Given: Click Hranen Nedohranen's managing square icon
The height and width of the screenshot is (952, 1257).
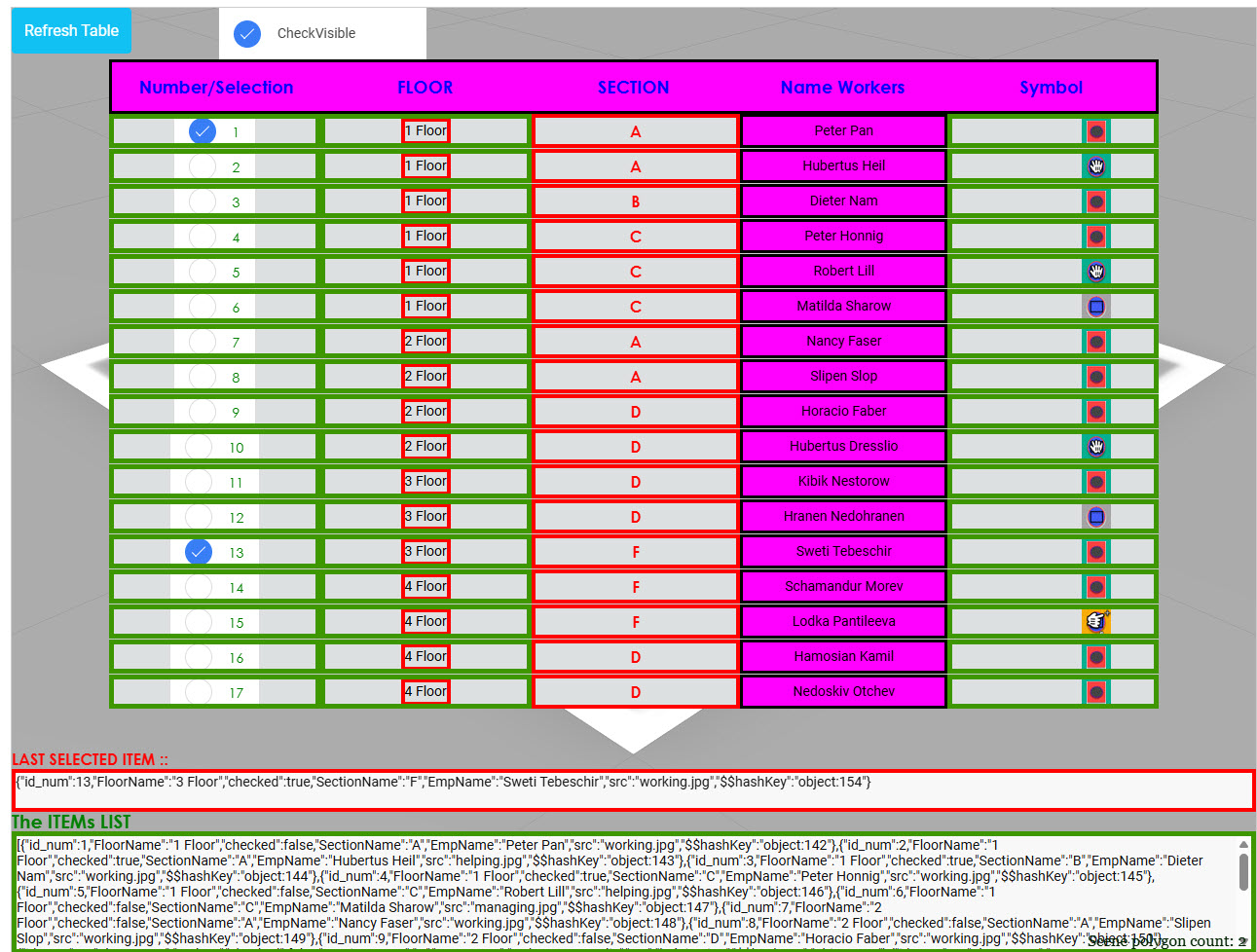Looking at the screenshot, I should (1096, 516).
